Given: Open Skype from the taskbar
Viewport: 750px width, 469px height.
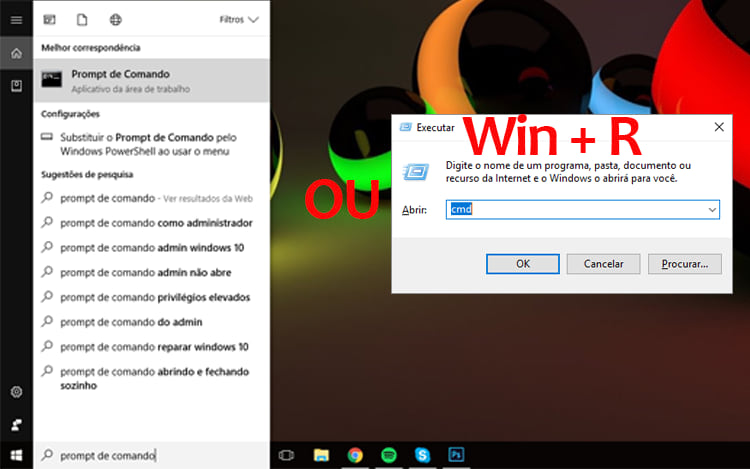Looking at the screenshot, I should click(x=422, y=455).
